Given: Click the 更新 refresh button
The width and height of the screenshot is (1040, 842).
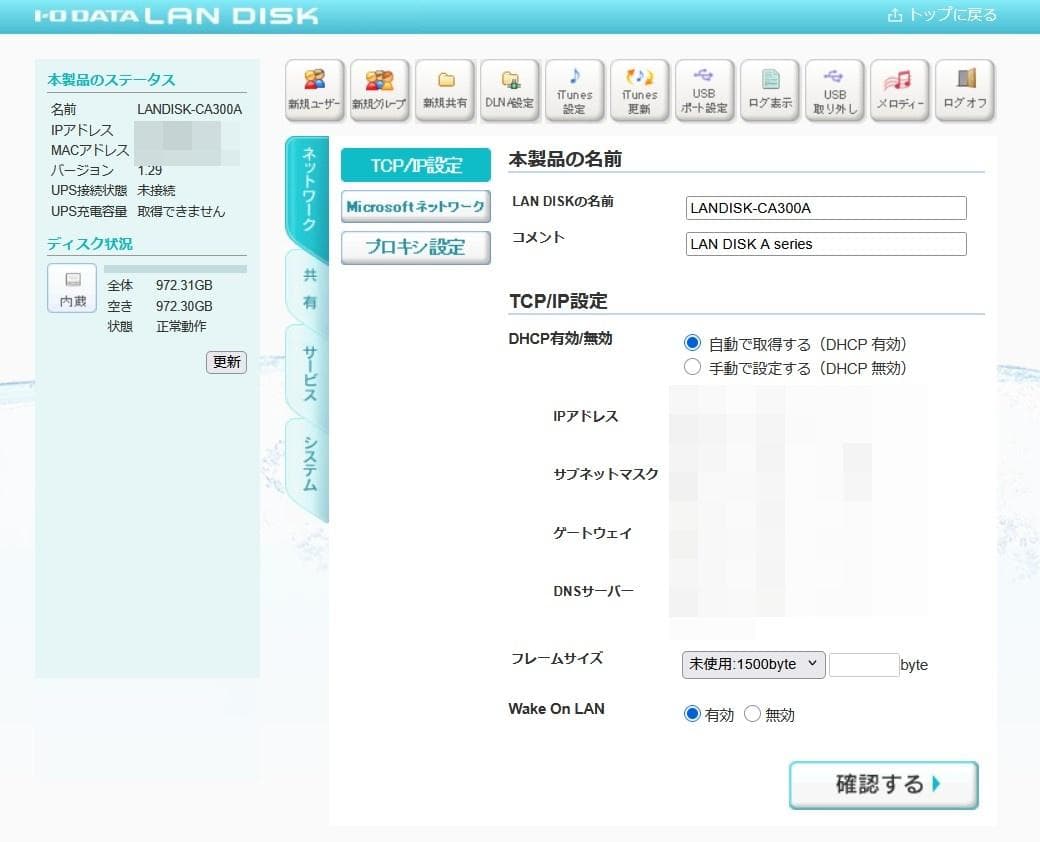Looking at the screenshot, I should coord(226,362).
